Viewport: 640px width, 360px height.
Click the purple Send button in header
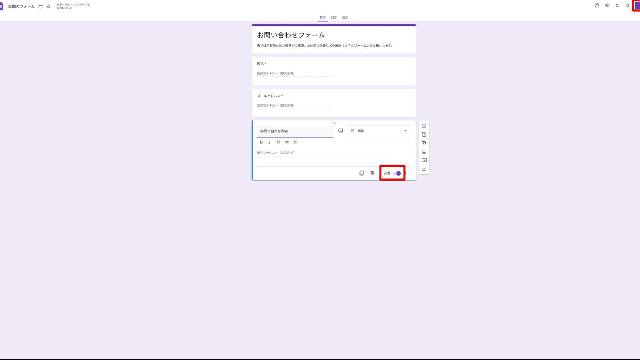637,6
